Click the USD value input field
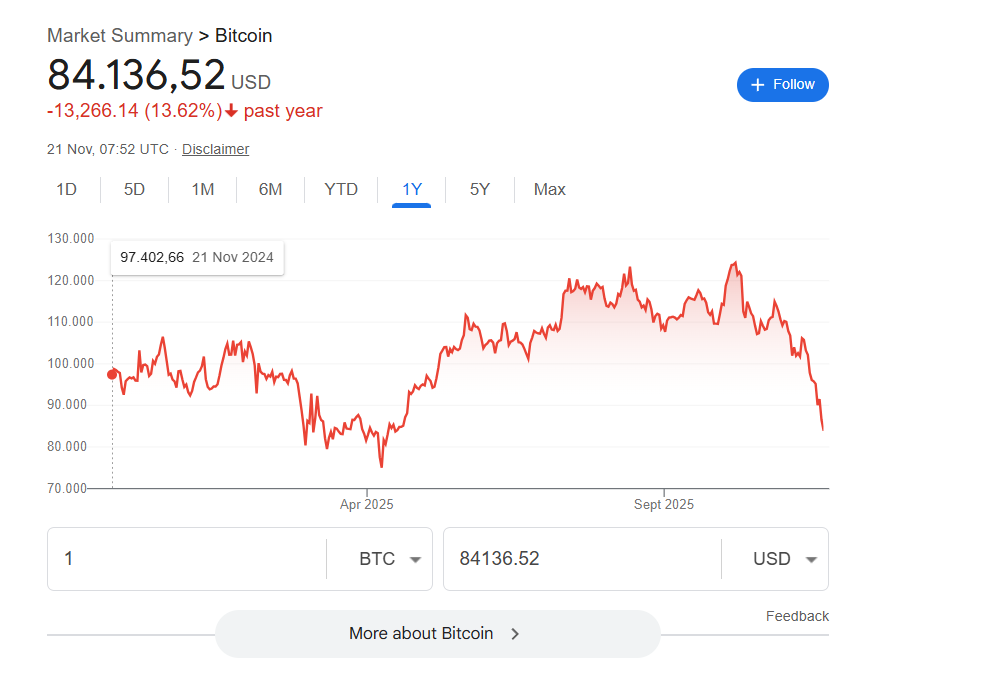This screenshot has height=692, width=1003. pyautogui.click(x=580, y=559)
